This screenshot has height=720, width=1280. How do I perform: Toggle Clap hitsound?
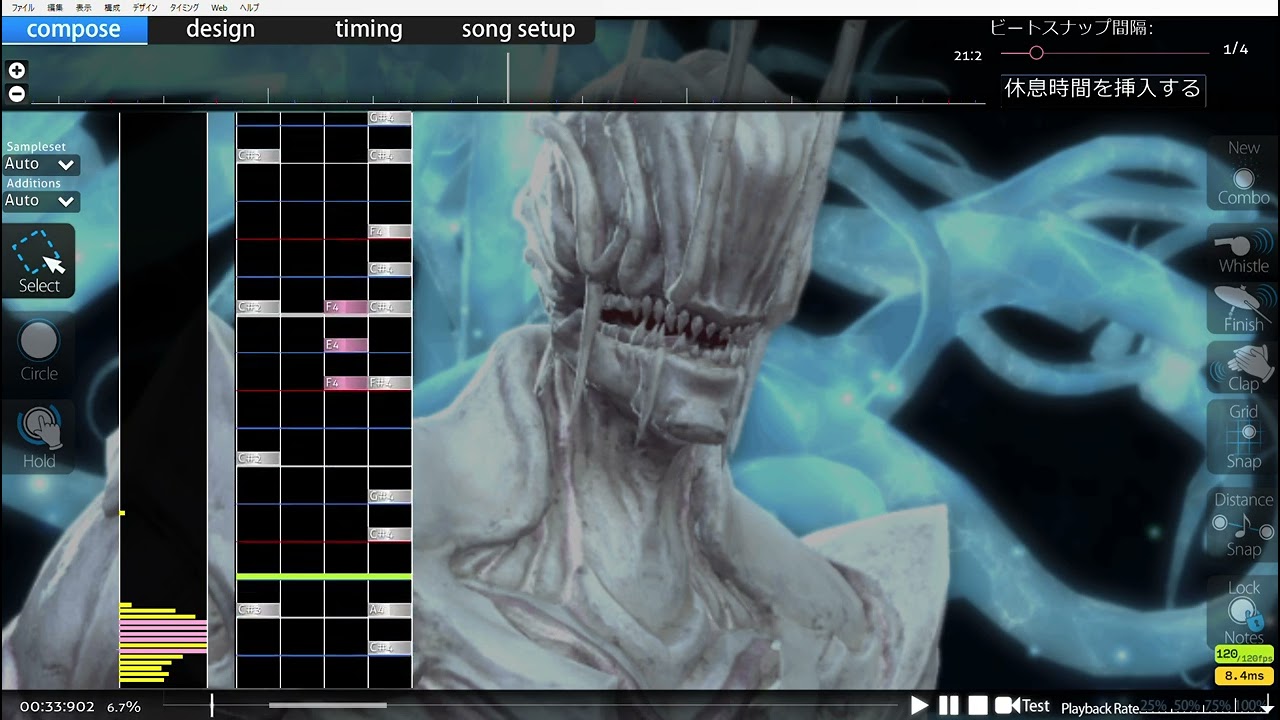1243,367
